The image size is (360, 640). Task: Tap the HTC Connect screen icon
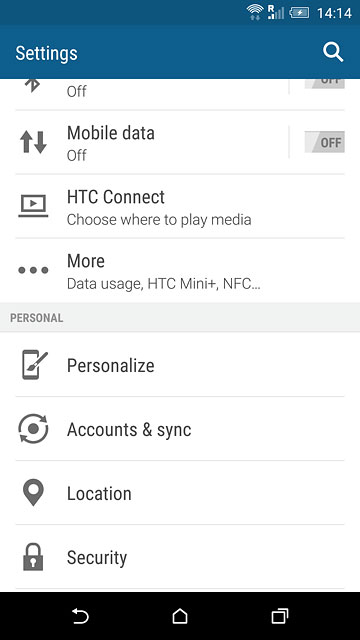click(x=33, y=206)
